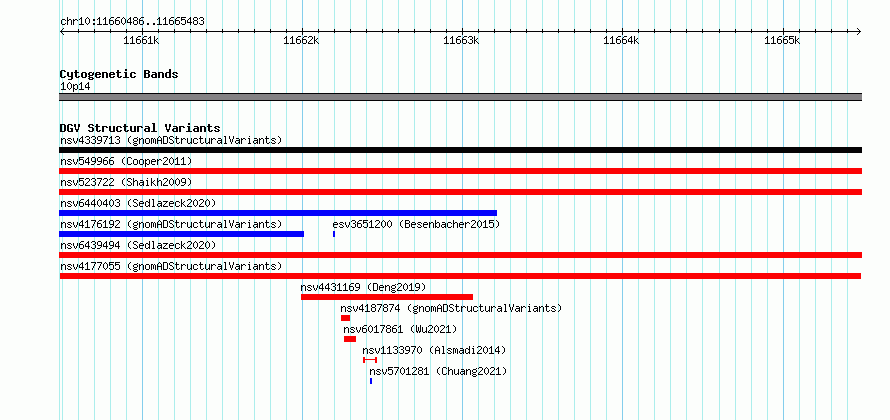890x420 pixels.
Task: Click the red nsv549966 variant bar
Action: [x=460, y=171]
